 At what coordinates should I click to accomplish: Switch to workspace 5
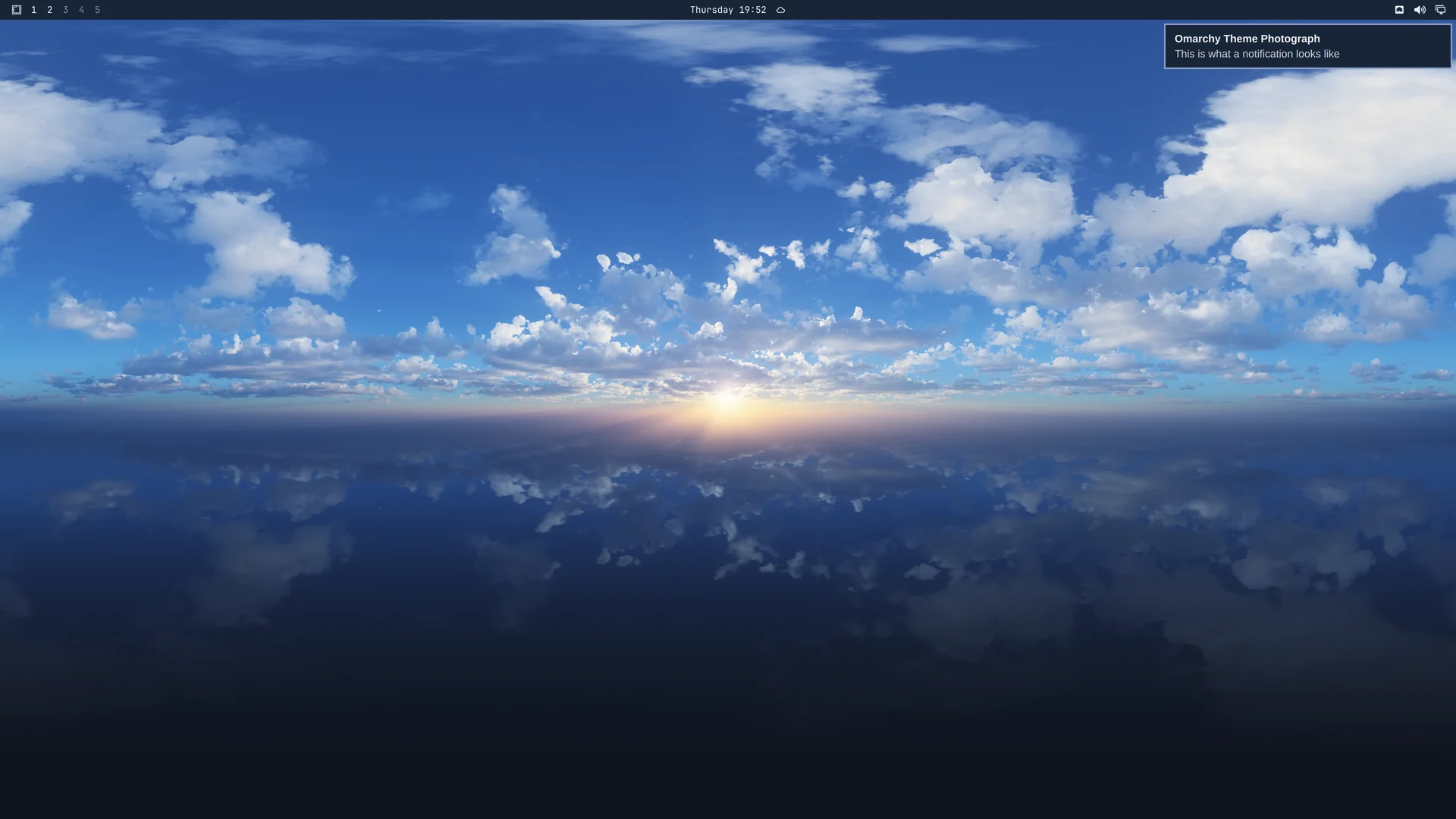pos(97,10)
